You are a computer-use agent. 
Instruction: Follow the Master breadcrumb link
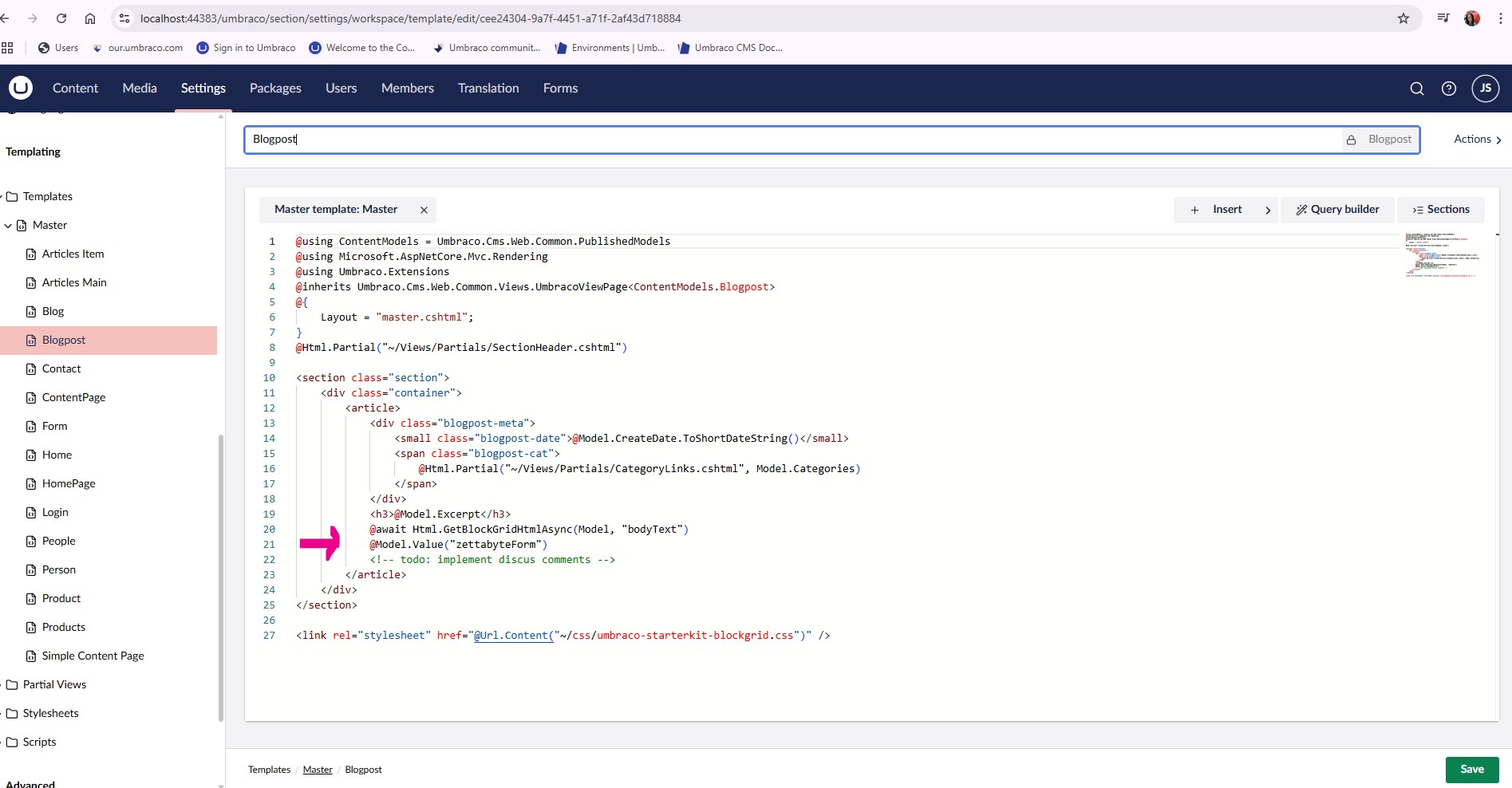pyautogui.click(x=318, y=770)
